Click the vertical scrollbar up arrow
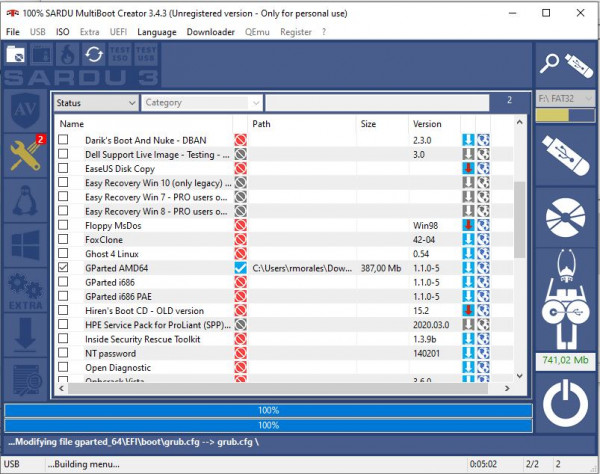Viewport: 600px width, 474px height. pyautogui.click(x=519, y=122)
